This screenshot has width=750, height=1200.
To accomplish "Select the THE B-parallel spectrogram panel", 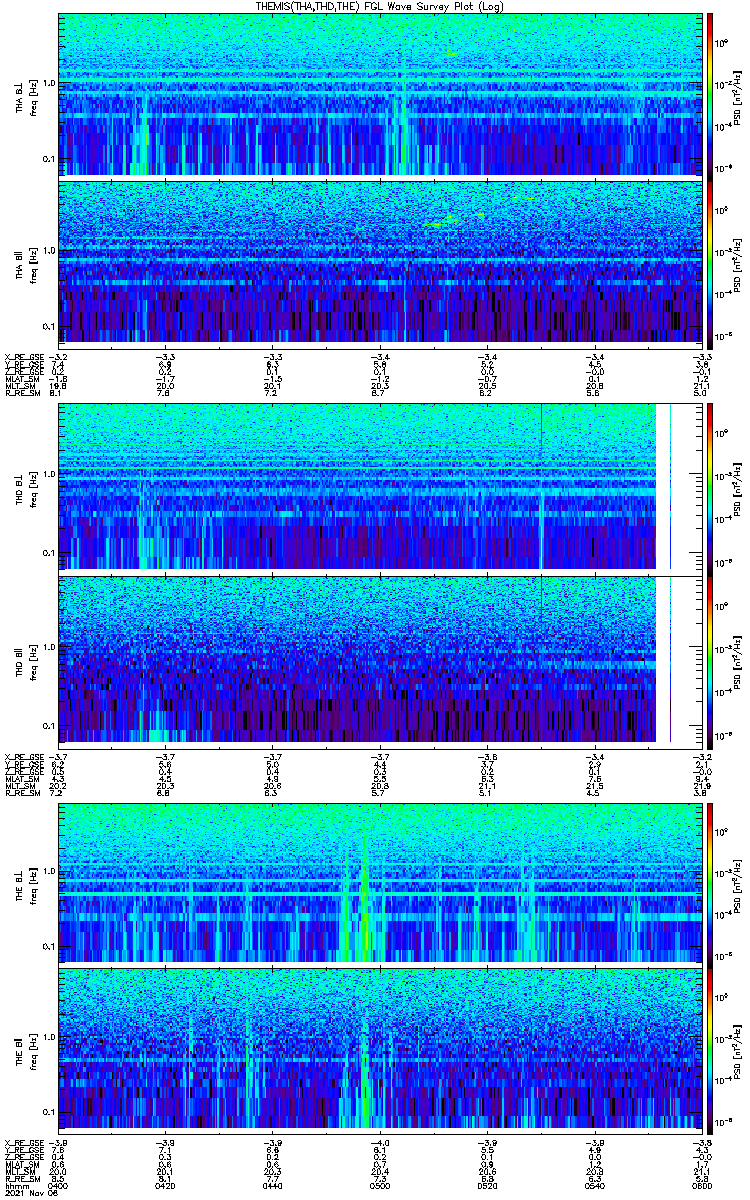I will click(380, 1049).
